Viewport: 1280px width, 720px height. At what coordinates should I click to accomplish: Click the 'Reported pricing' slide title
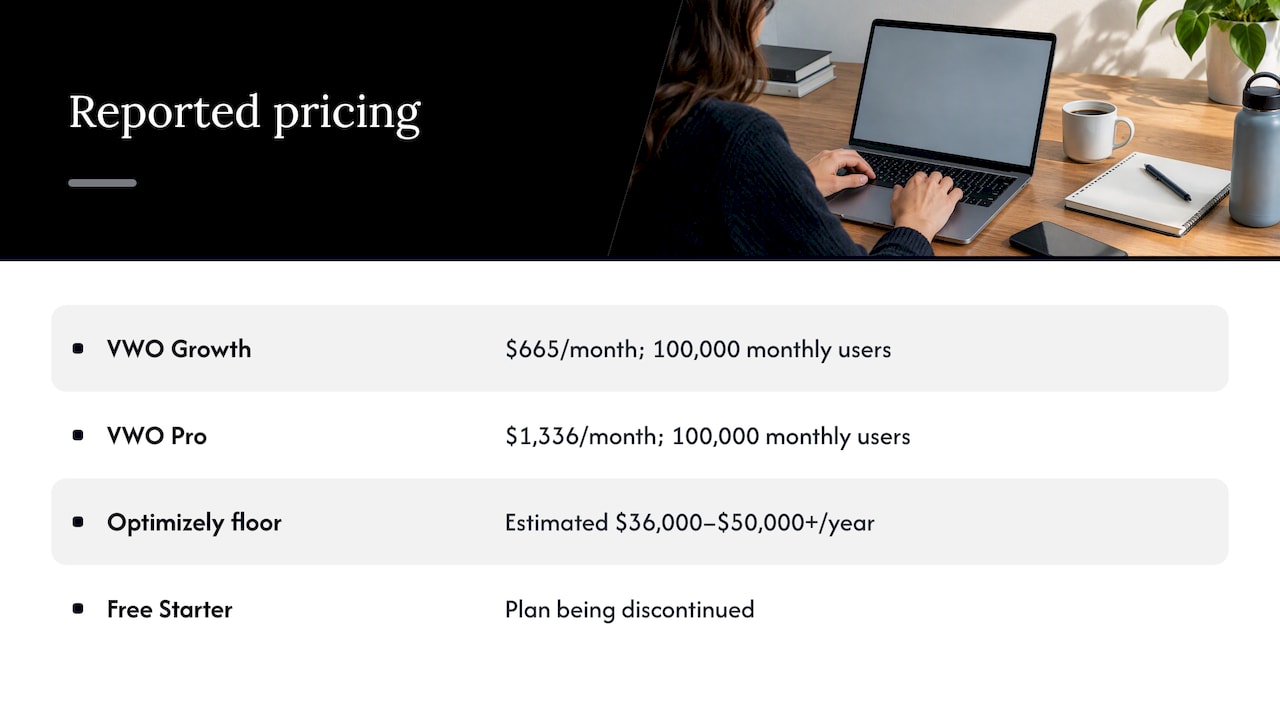[245, 113]
